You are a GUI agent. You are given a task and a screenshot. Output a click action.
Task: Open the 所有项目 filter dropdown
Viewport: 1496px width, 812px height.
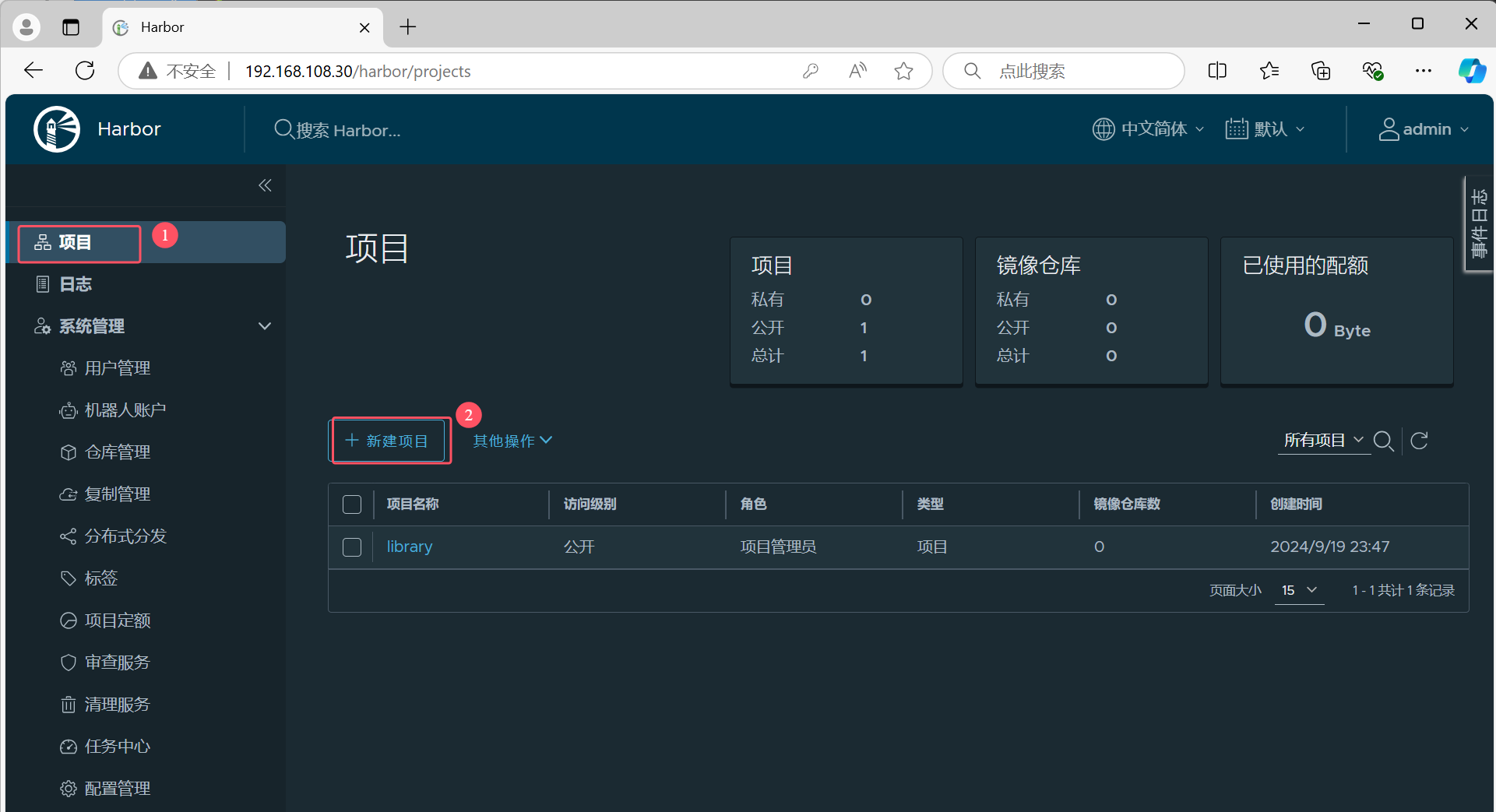[x=1324, y=440]
